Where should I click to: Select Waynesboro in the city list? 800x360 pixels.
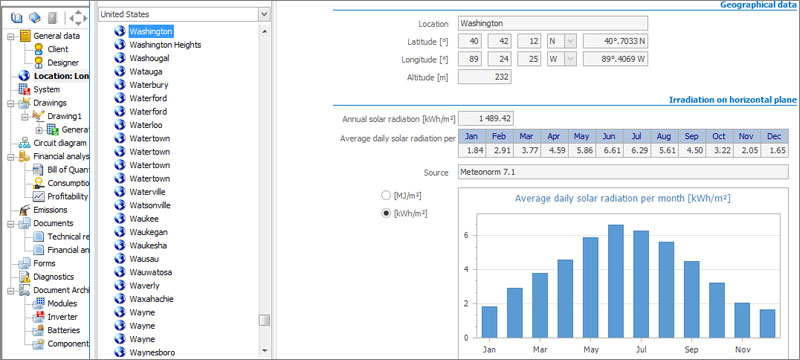153,352
